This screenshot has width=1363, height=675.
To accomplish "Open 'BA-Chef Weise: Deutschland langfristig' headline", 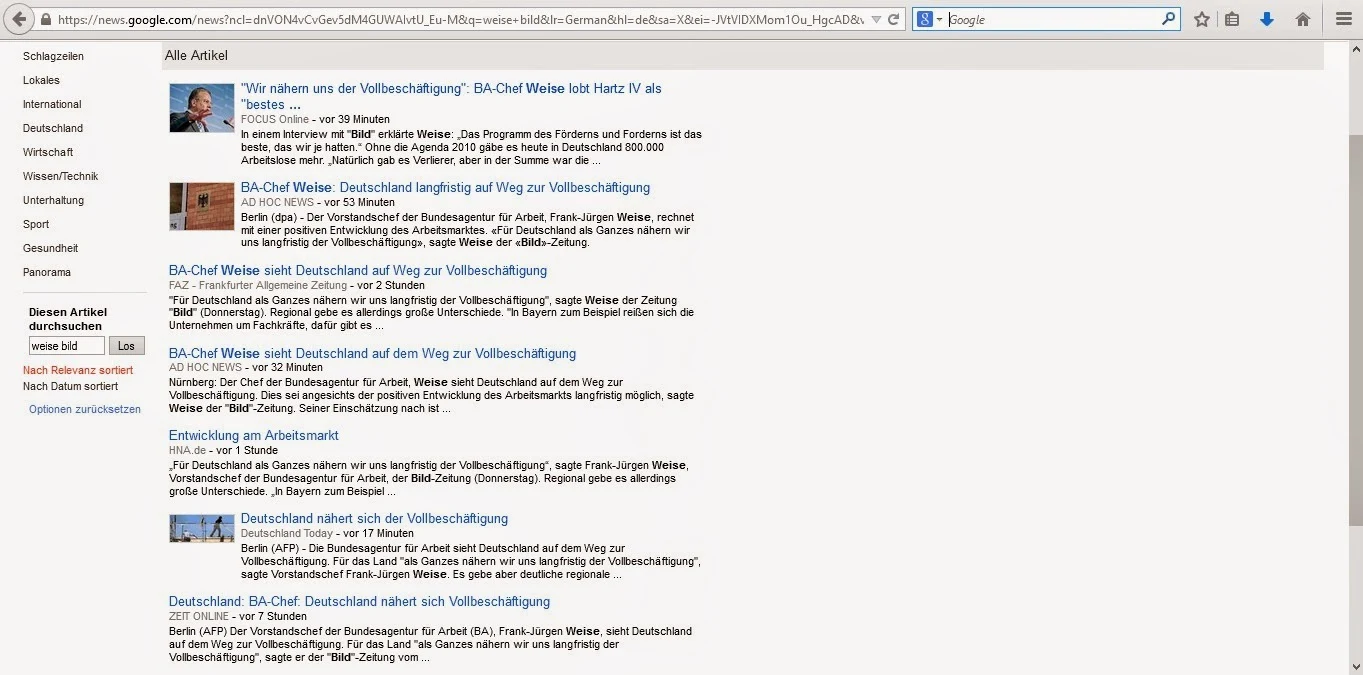I will click(x=445, y=187).
